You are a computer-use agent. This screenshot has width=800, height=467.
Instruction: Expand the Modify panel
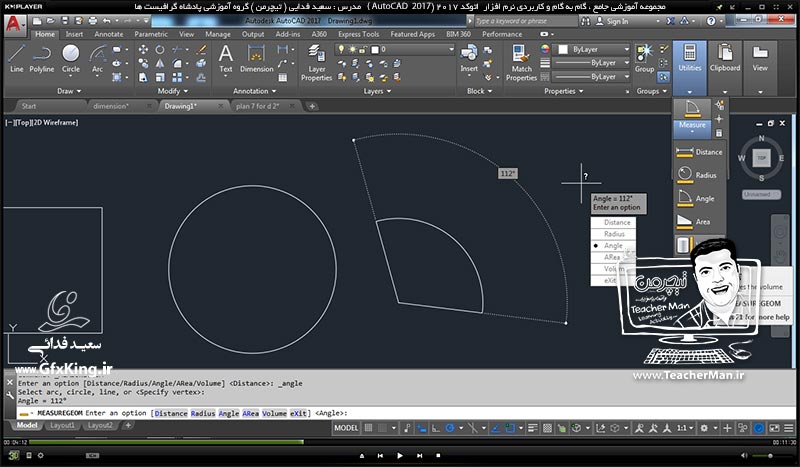172,91
